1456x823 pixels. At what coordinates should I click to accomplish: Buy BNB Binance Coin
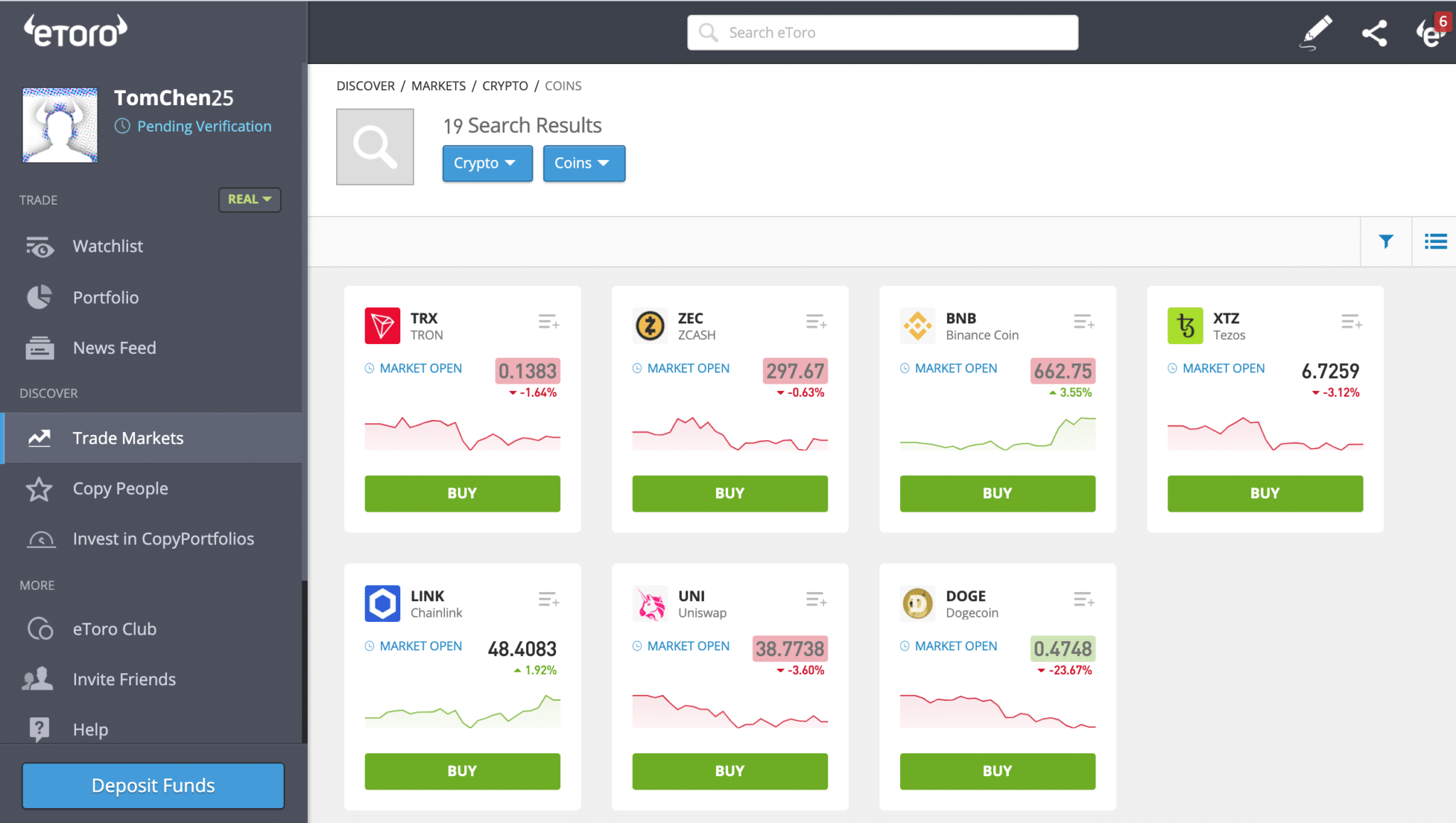pos(997,493)
